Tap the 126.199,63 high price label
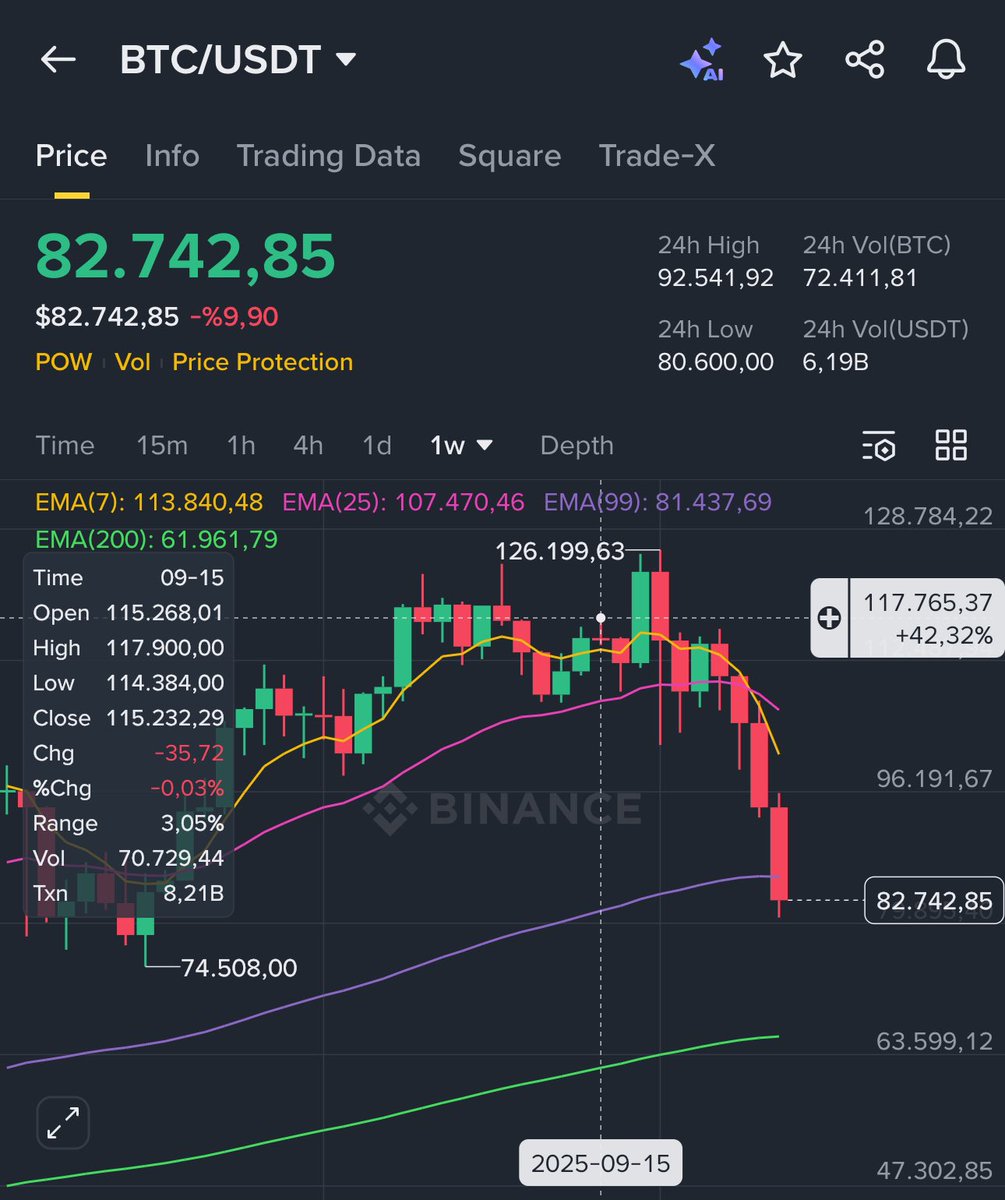The height and width of the screenshot is (1200, 1005). click(560, 551)
